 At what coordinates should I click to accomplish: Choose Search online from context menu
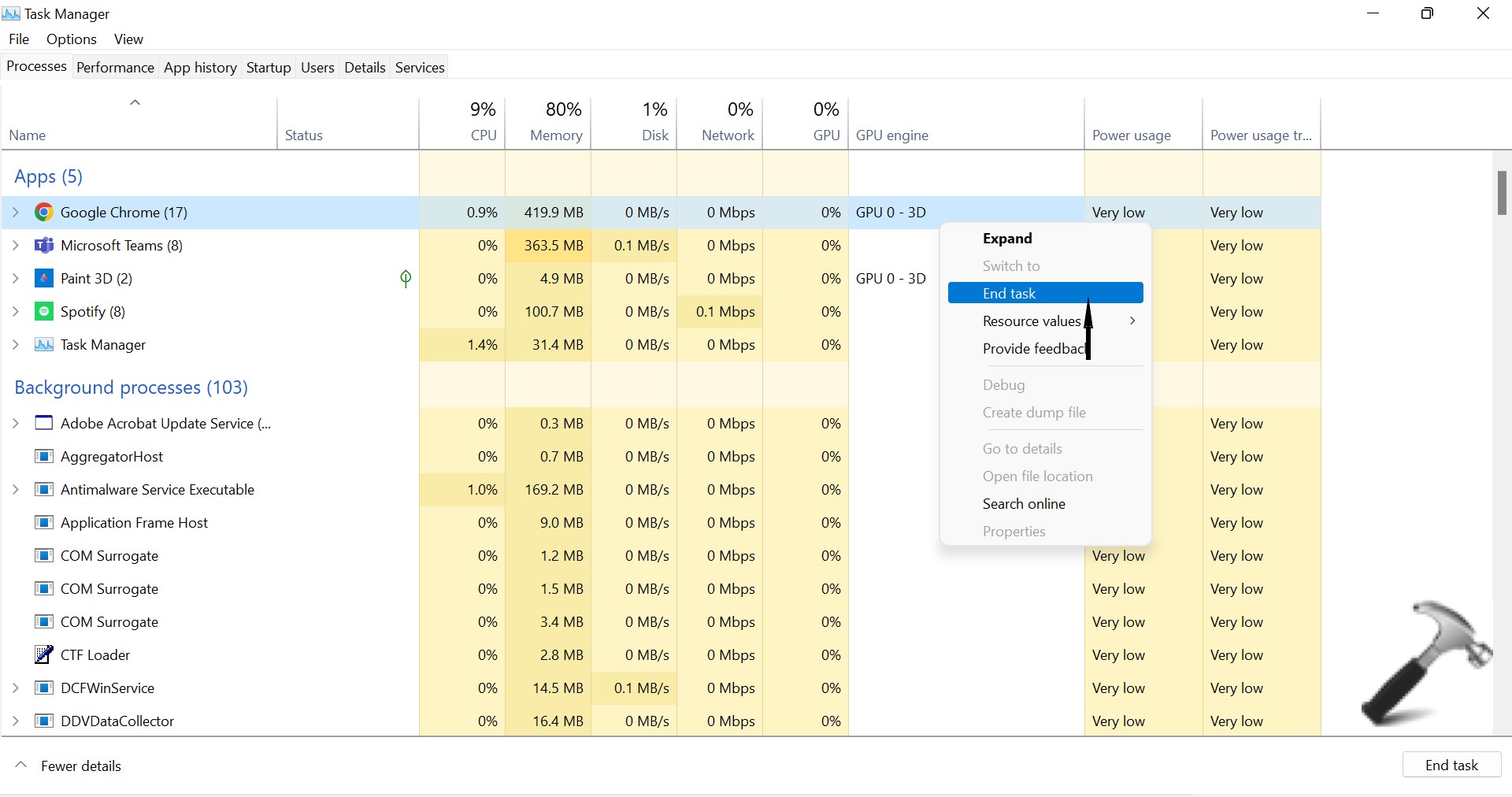pyautogui.click(x=1024, y=504)
